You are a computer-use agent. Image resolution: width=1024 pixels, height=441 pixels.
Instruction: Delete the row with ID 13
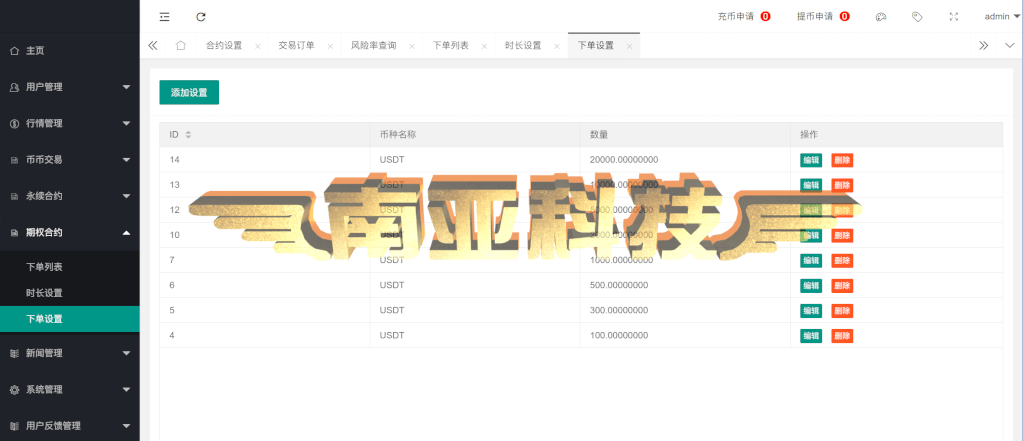pyautogui.click(x=842, y=185)
